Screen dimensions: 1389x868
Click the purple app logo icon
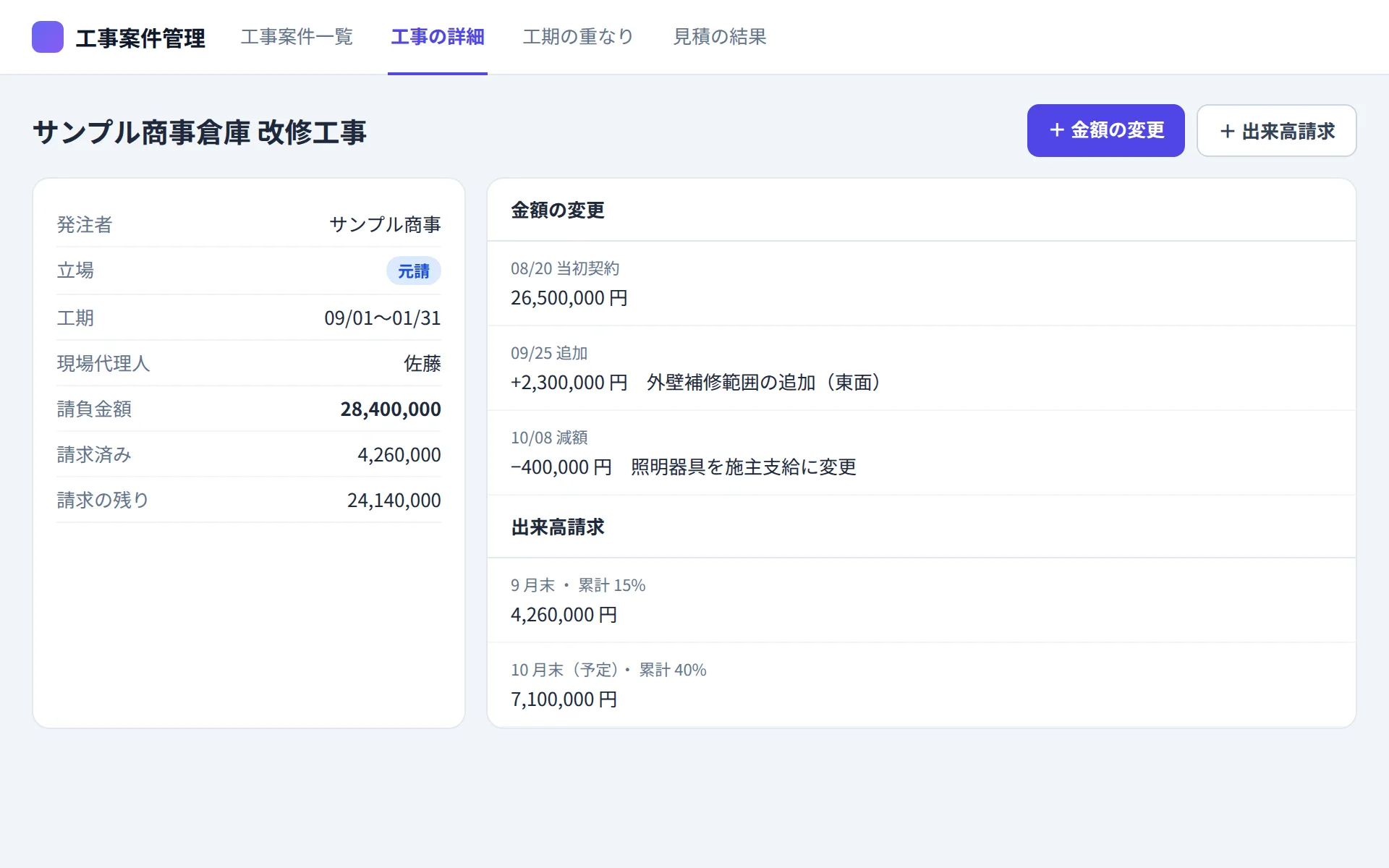(x=48, y=37)
